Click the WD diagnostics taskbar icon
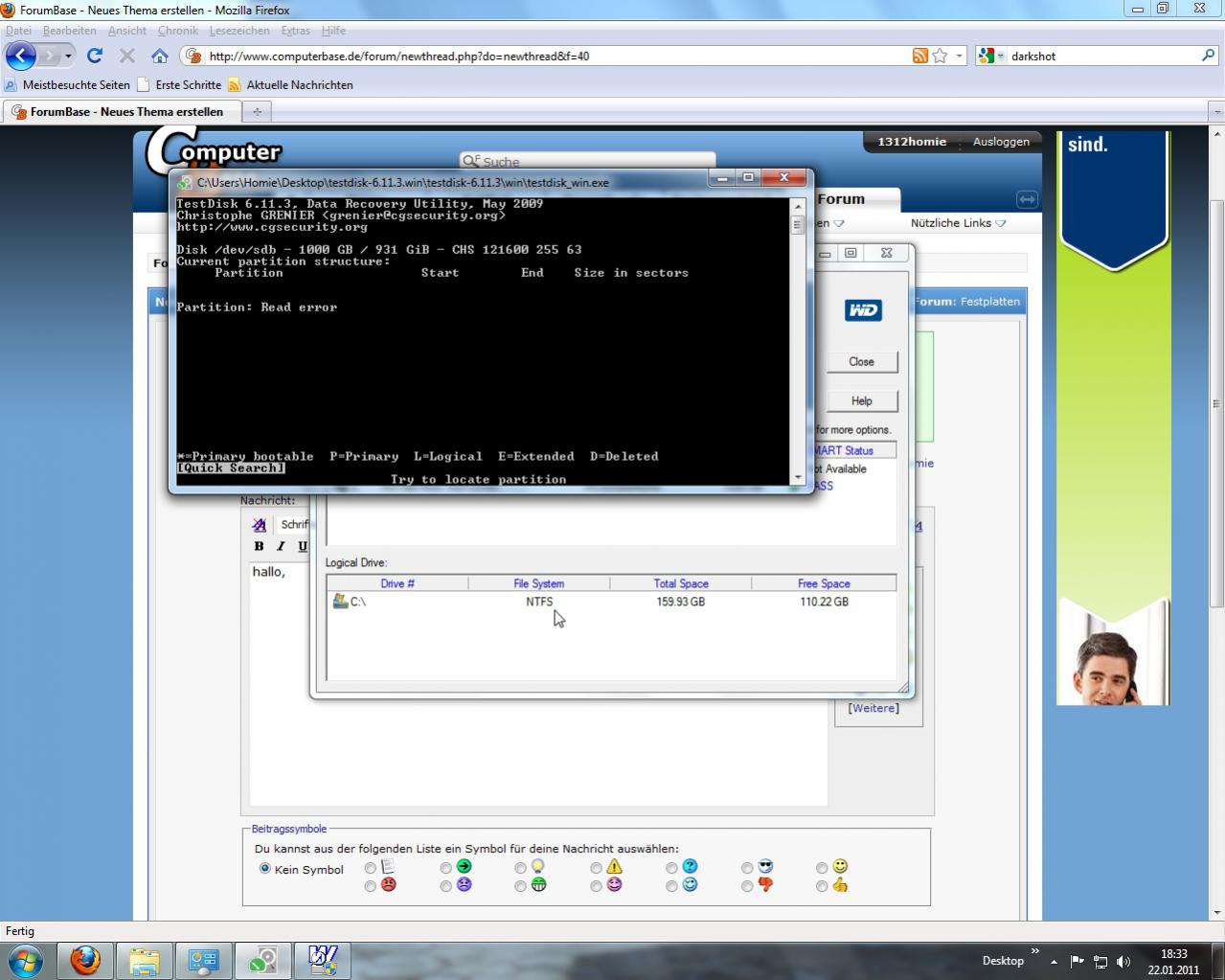 point(323,960)
